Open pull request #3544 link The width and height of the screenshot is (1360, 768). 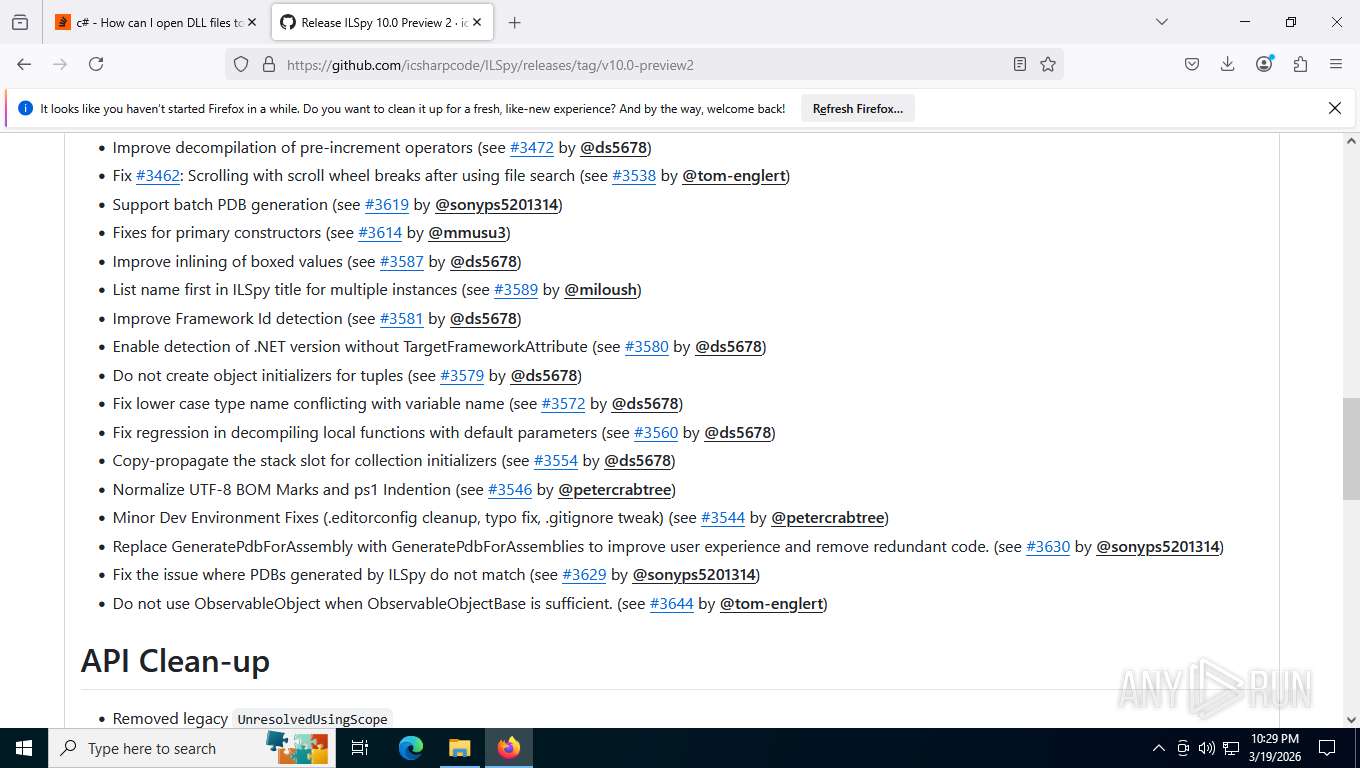(723, 517)
